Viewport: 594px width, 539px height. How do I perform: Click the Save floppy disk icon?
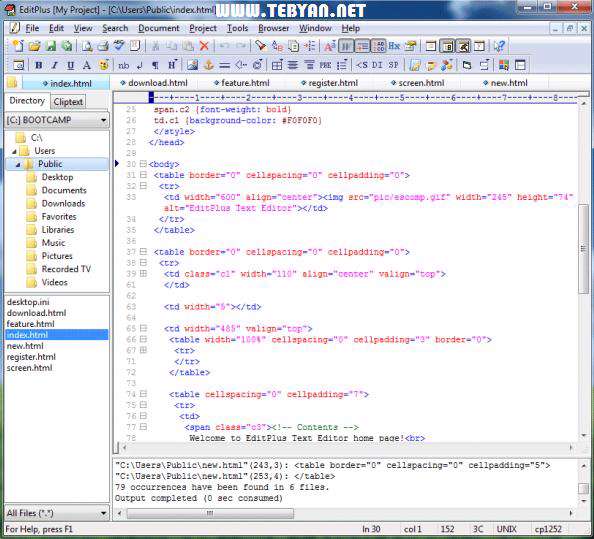point(50,46)
